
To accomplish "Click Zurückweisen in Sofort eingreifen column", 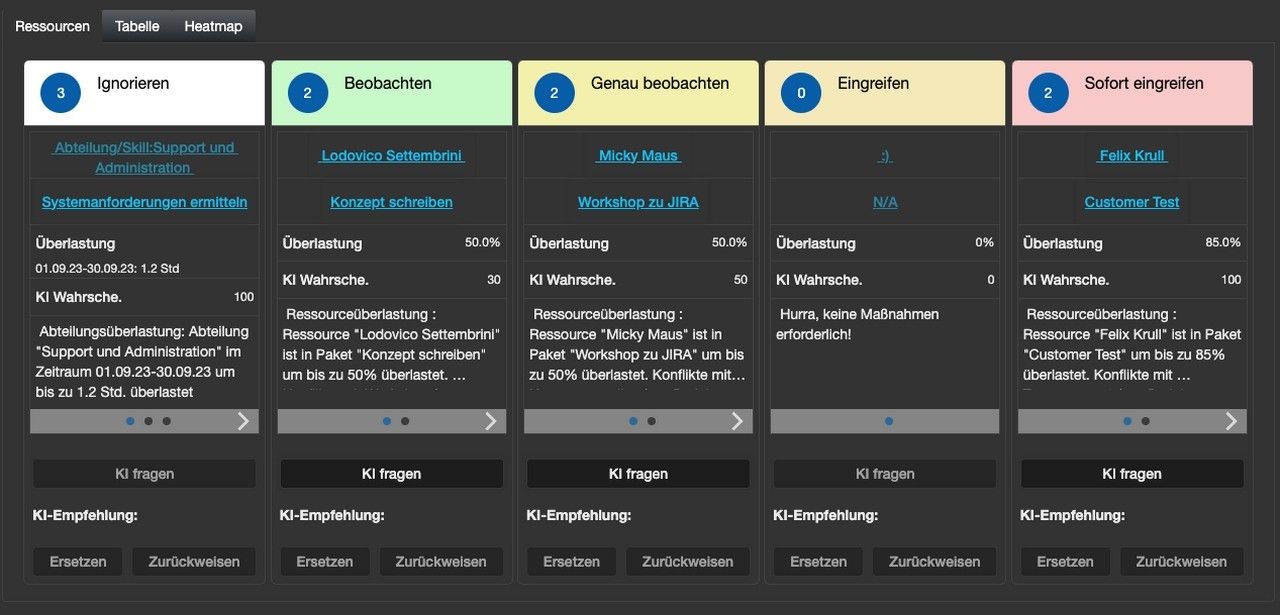I will (x=1181, y=562).
